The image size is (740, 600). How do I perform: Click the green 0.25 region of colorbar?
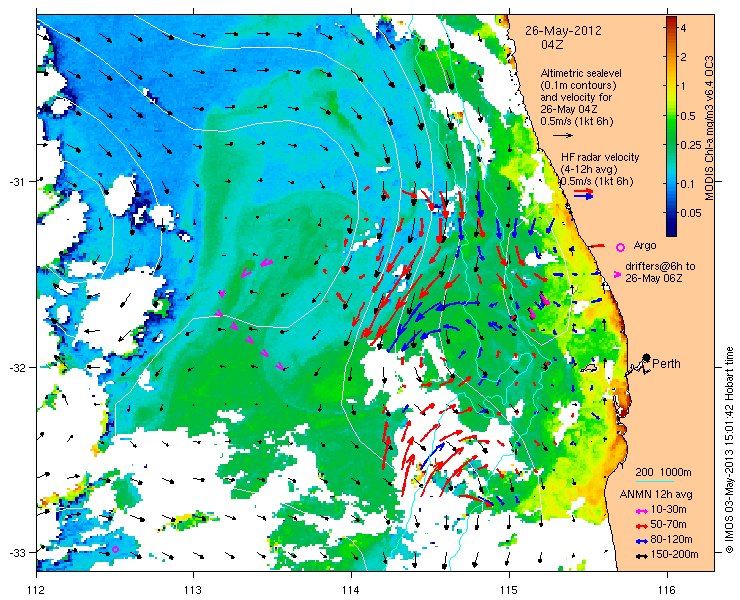672,144
